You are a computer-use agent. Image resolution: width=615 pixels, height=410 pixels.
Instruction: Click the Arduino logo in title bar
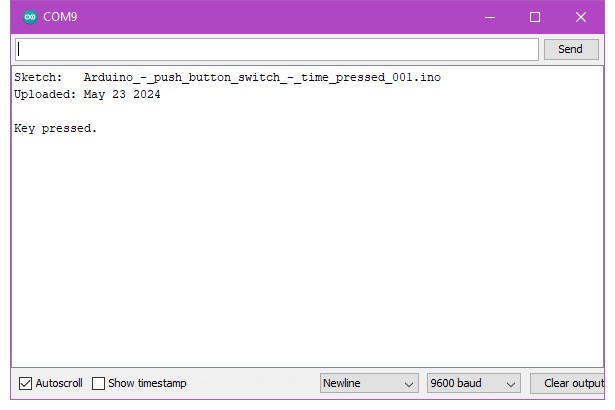click(x=29, y=17)
